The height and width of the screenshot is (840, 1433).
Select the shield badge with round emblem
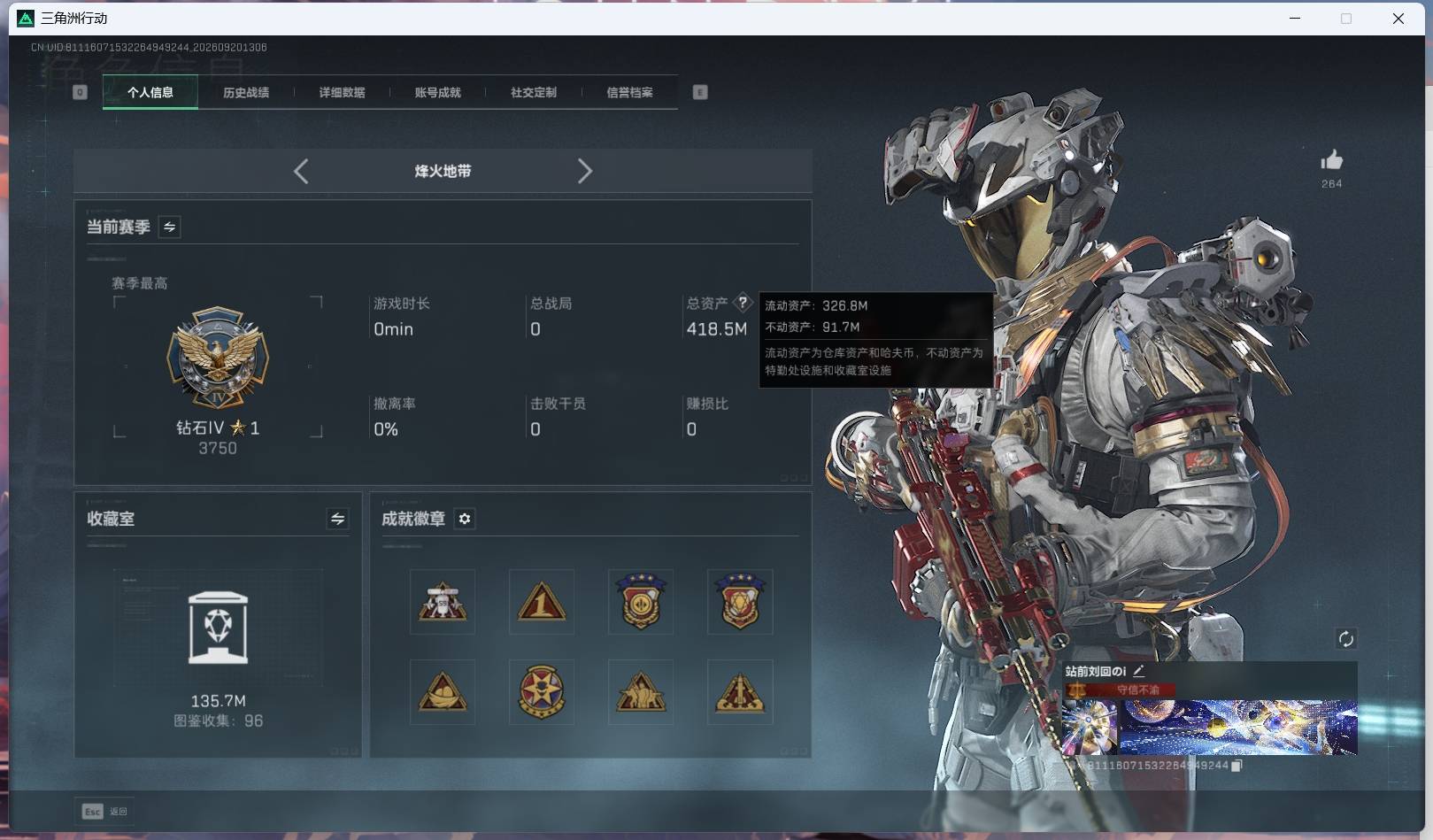pos(641,602)
